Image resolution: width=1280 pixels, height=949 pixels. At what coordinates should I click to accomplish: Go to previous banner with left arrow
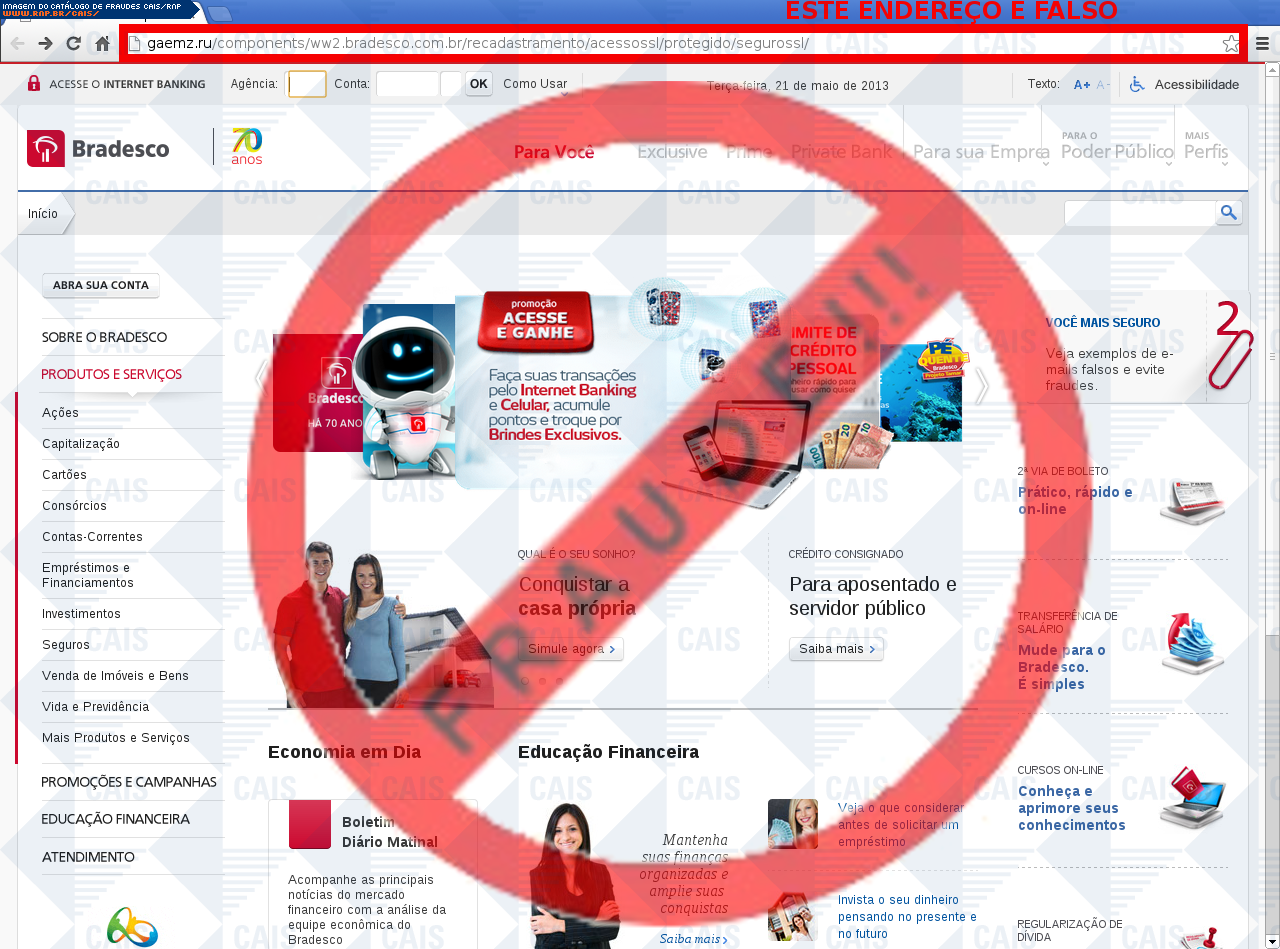point(261,378)
